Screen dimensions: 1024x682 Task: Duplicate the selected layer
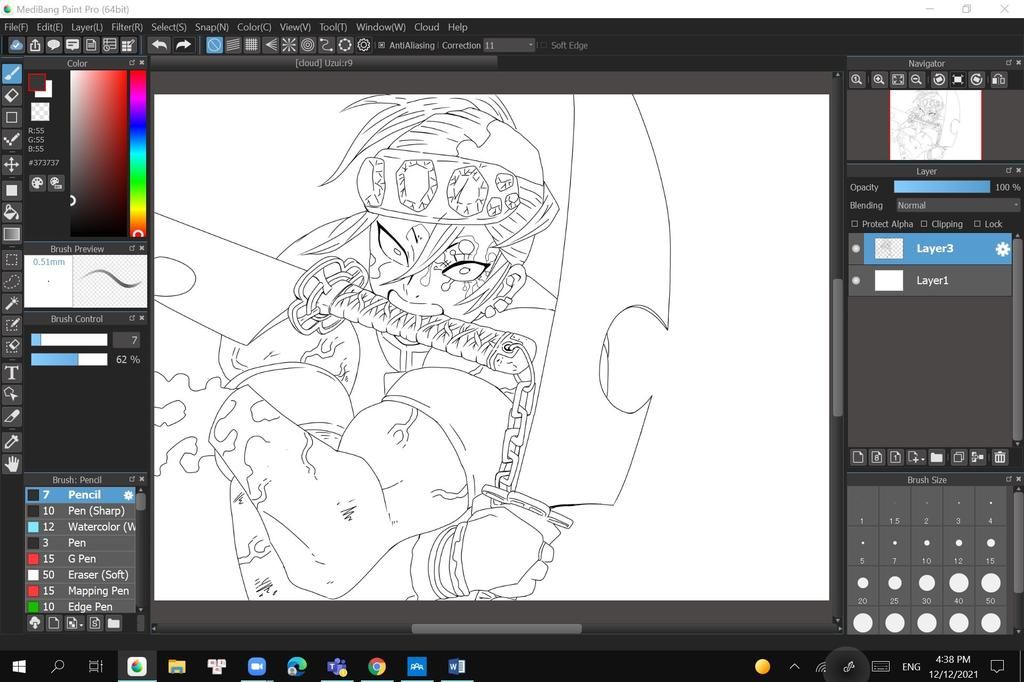click(x=958, y=457)
